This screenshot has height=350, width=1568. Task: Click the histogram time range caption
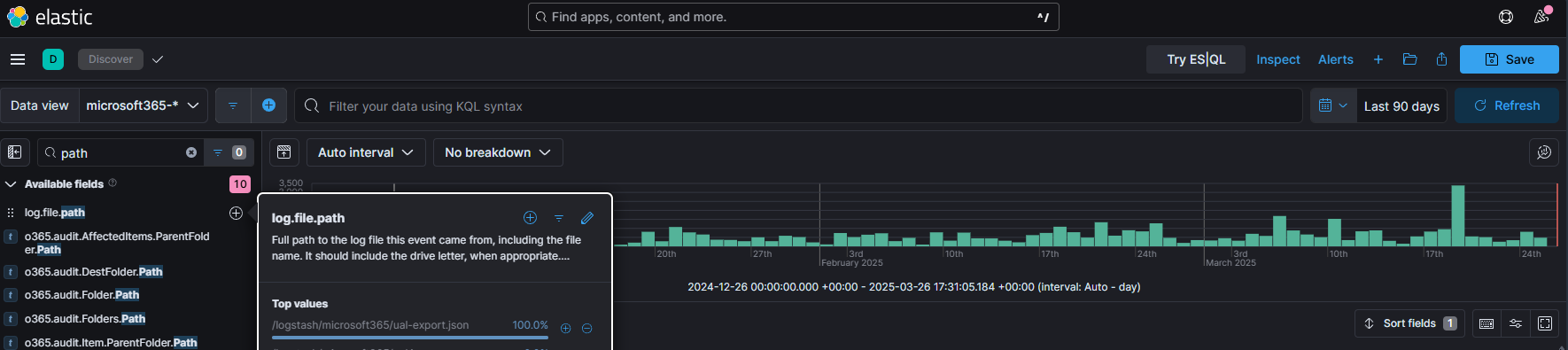click(913, 287)
